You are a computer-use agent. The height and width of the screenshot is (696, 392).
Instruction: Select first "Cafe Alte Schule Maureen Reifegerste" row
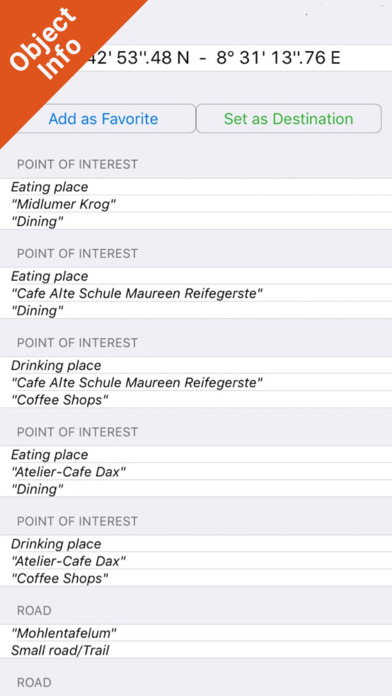tap(196, 293)
